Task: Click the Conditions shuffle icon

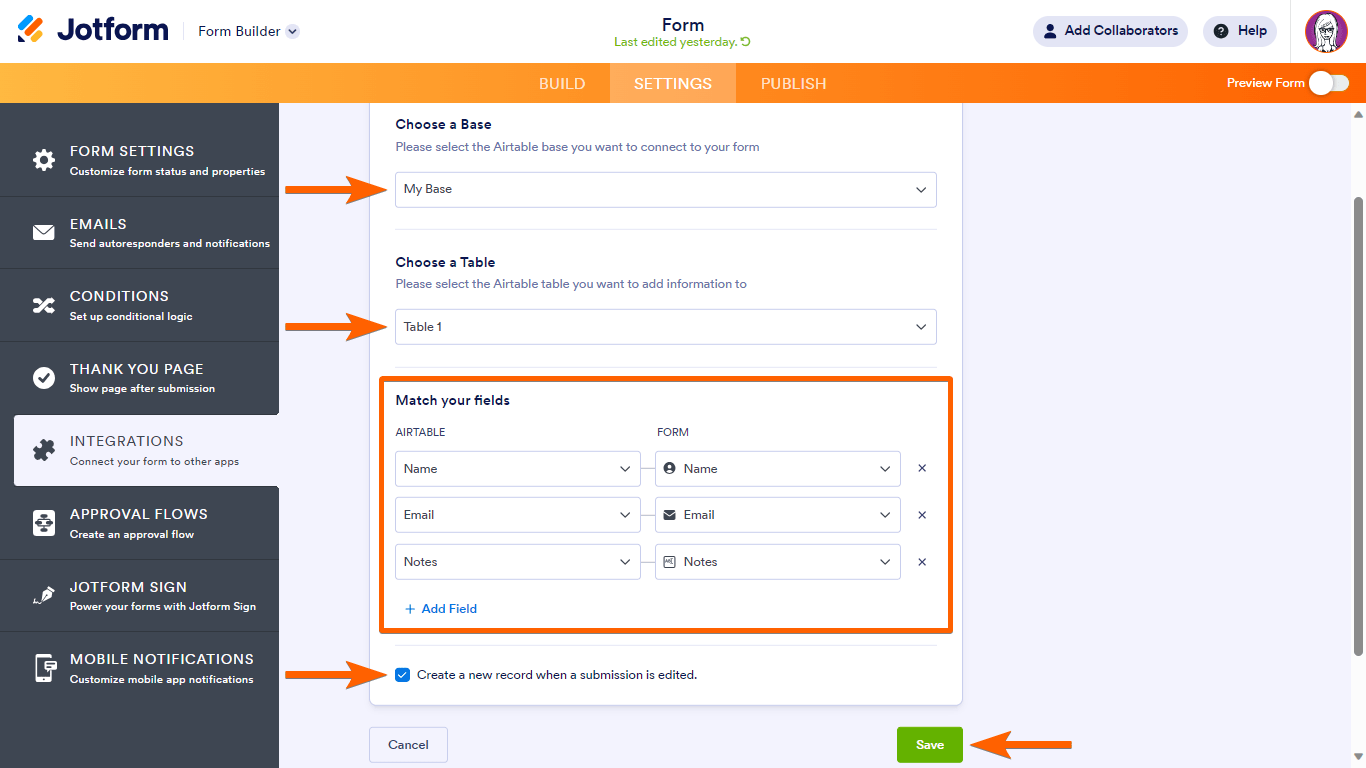Action: coord(44,306)
